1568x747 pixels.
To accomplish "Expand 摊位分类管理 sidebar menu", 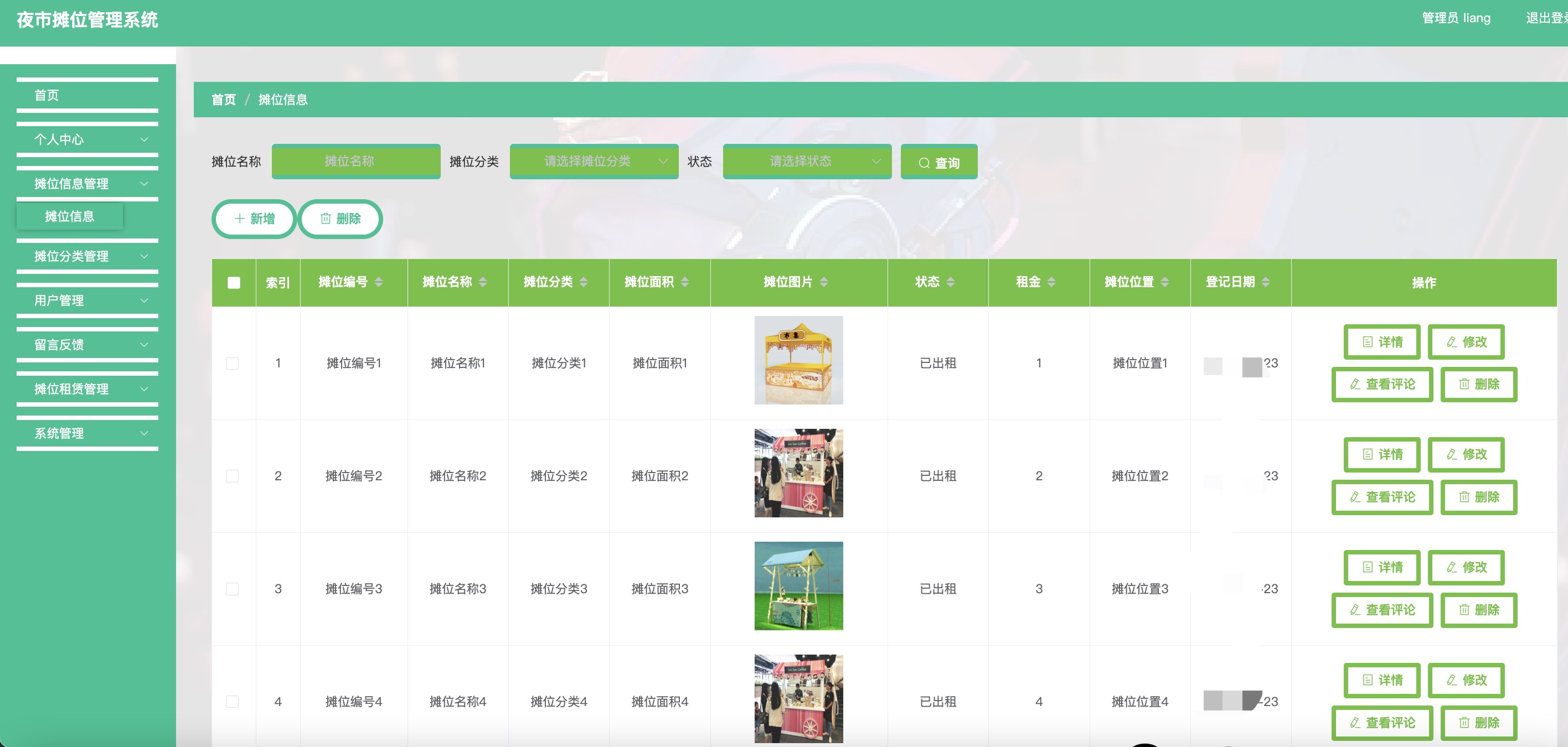I will 87,256.
